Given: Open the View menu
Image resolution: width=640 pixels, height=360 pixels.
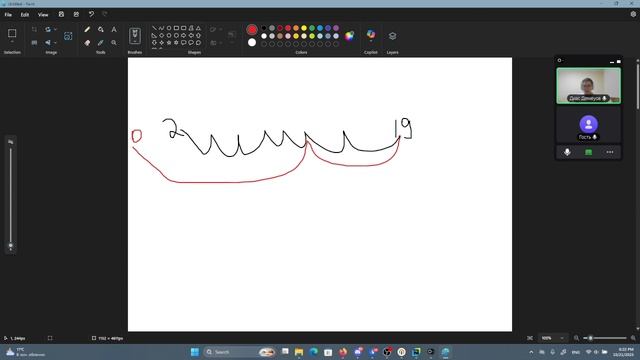Looking at the screenshot, I should point(43,15).
